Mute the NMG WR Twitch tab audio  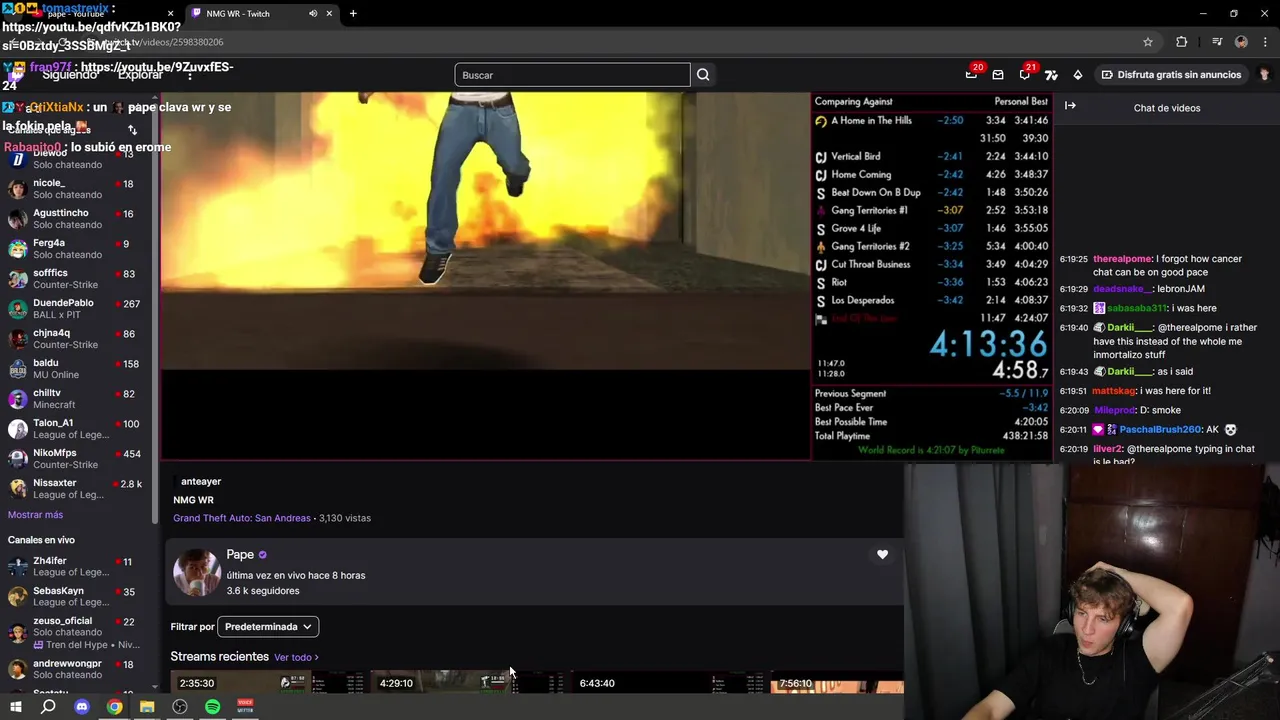click(313, 14)
